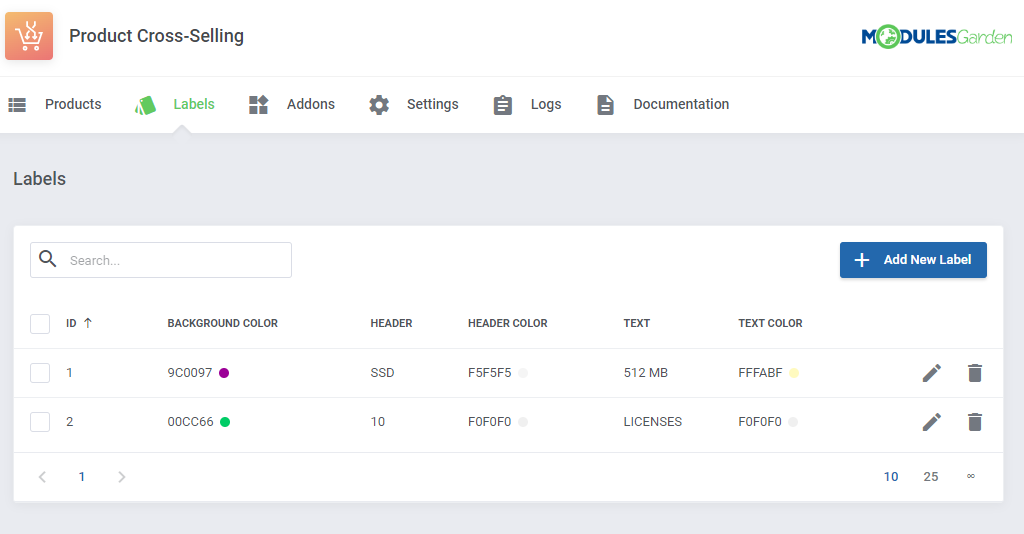
Task: Select page number 1
Action: [82, 477]
